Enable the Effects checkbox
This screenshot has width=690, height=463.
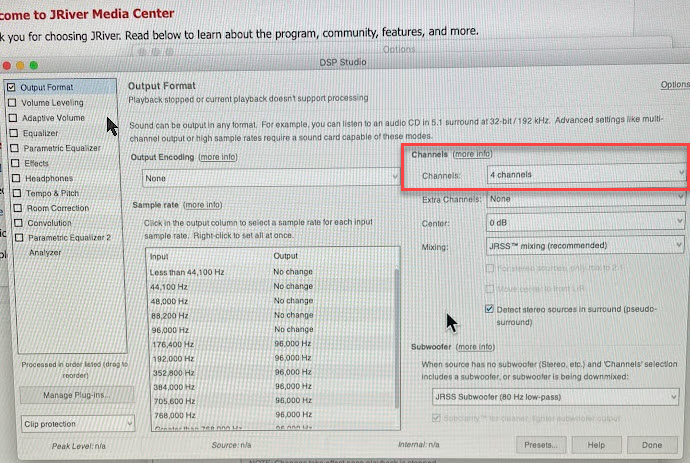(15, 163)
